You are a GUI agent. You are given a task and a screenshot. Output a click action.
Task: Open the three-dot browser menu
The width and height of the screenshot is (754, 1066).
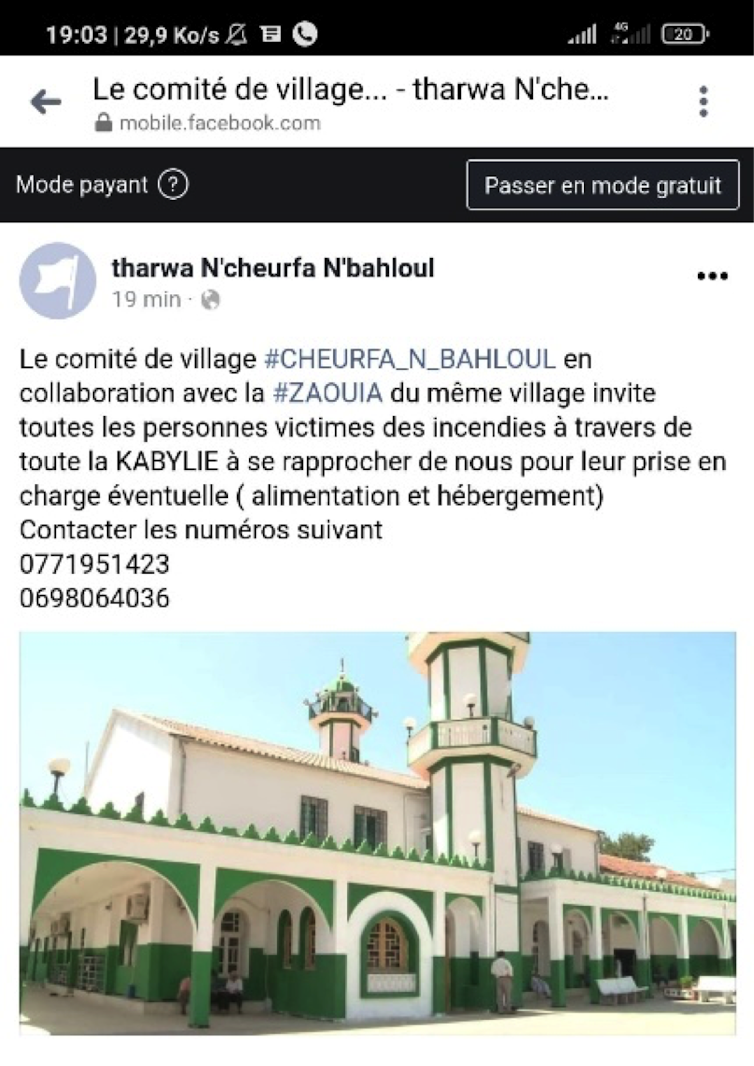(704, 101)
